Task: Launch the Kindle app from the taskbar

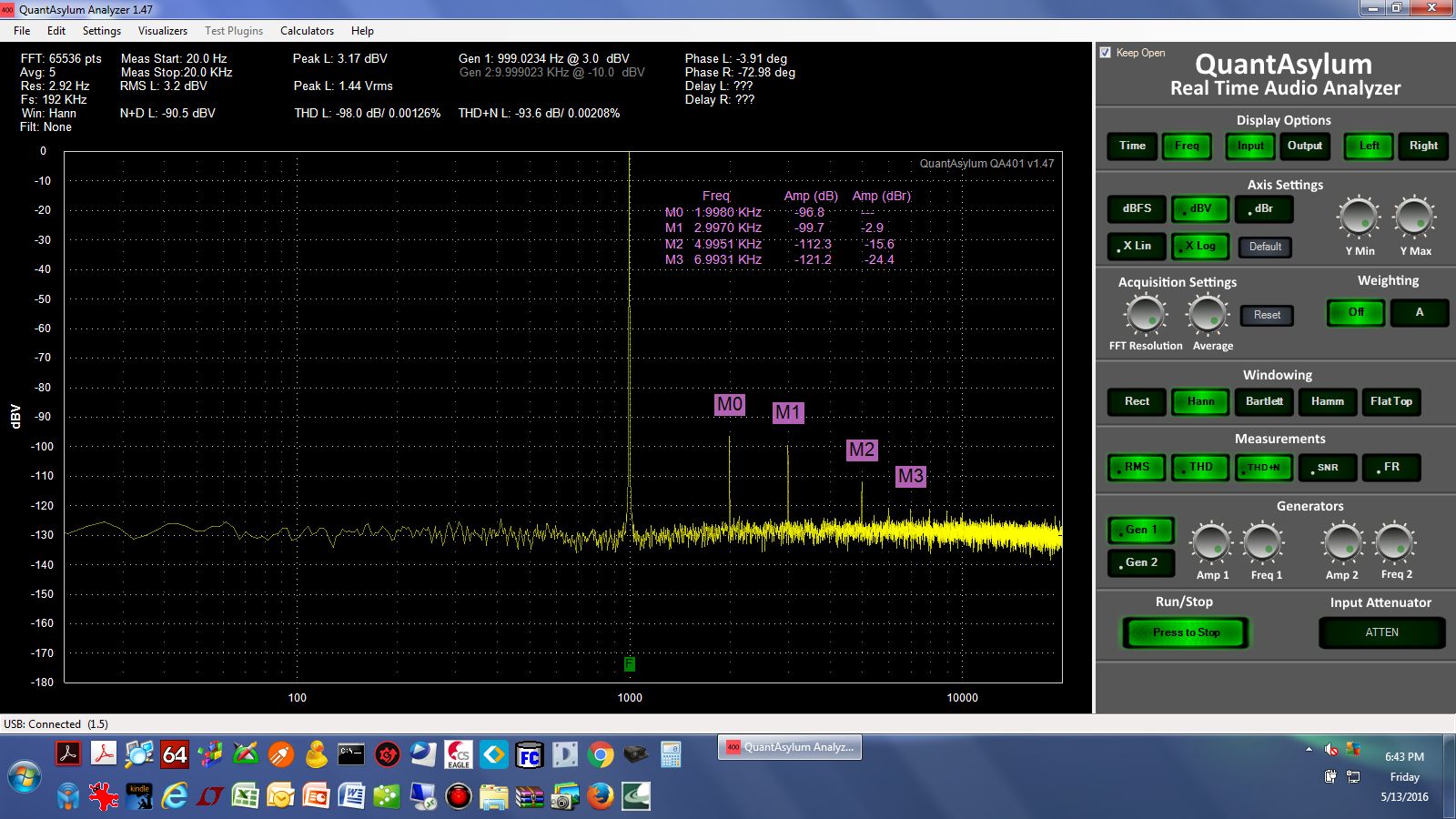Action: [139, 797]
